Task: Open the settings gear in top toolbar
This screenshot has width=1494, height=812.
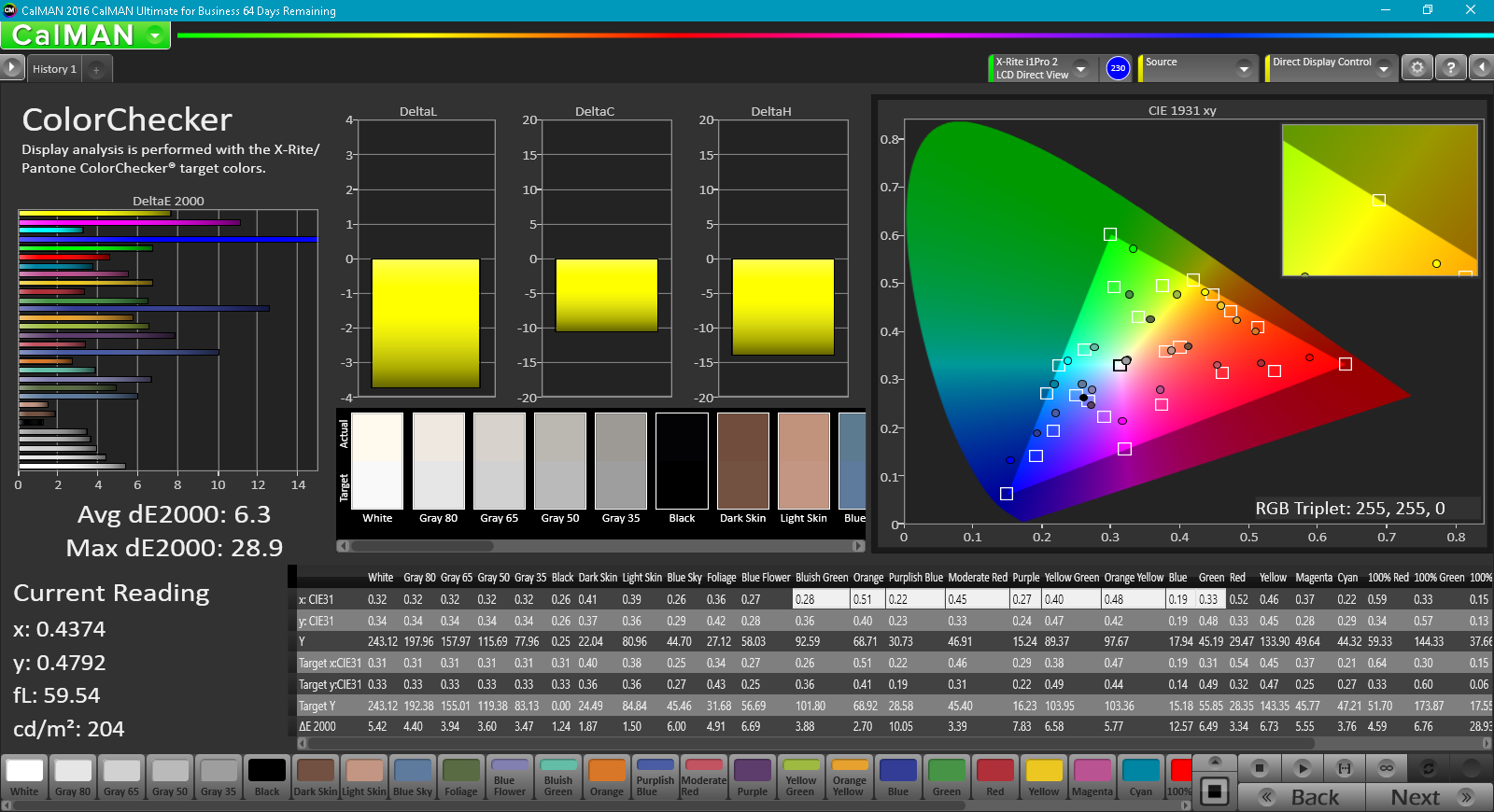Action: 1416,67
